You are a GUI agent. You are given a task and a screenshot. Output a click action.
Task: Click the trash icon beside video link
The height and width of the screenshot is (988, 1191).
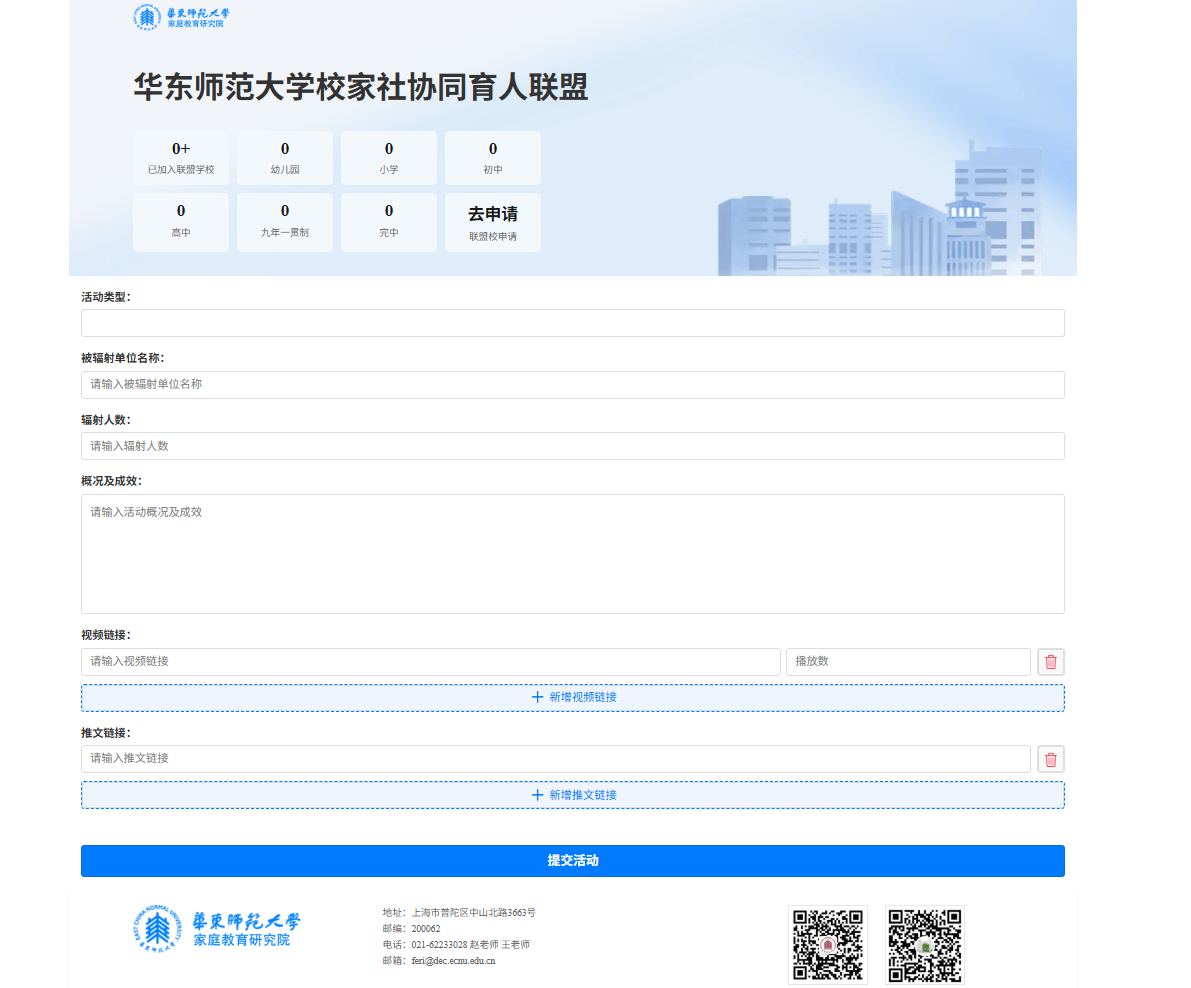coord(1050,662)
